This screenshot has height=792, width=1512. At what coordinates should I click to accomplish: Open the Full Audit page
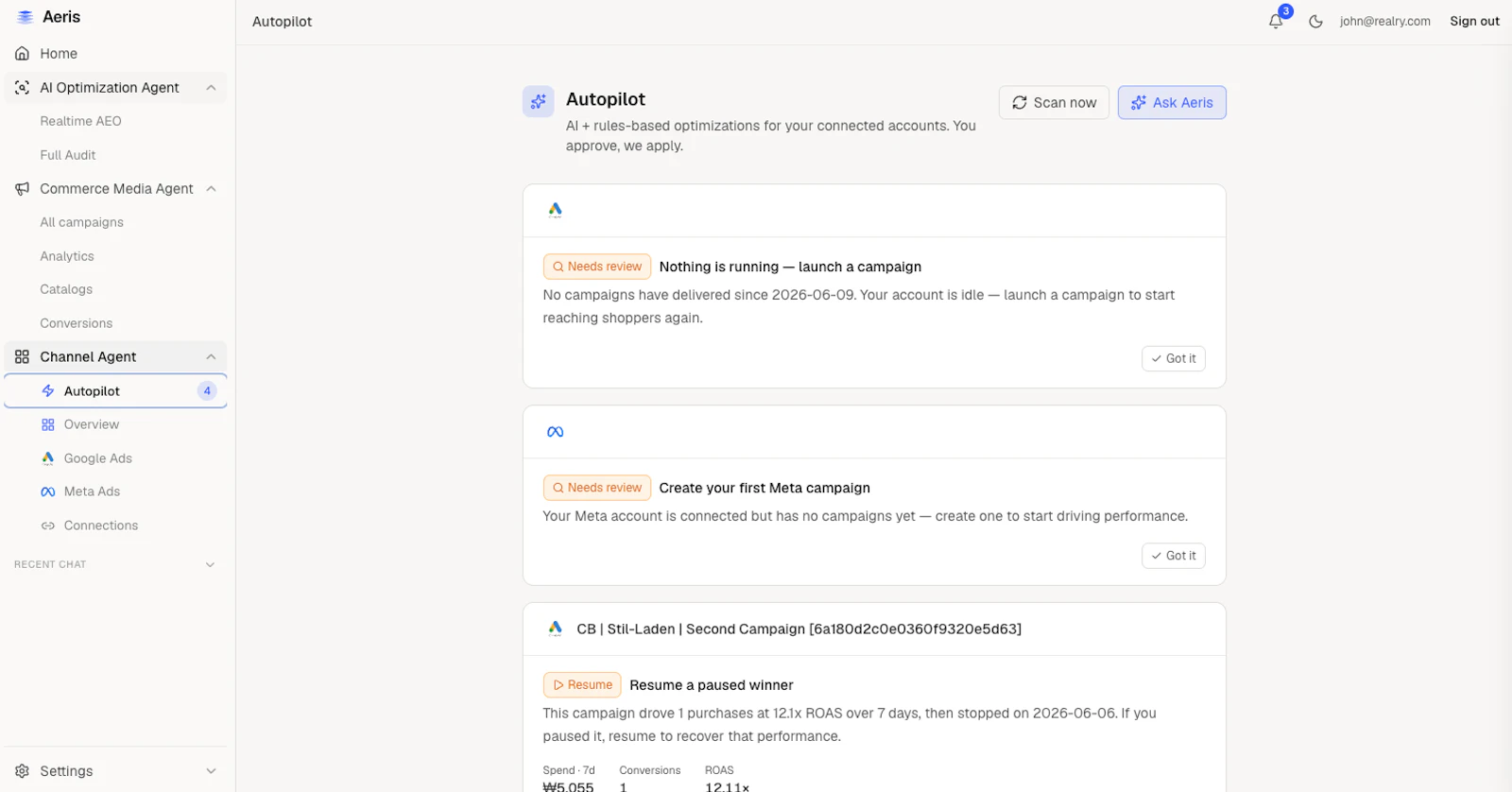click(68, 155)
